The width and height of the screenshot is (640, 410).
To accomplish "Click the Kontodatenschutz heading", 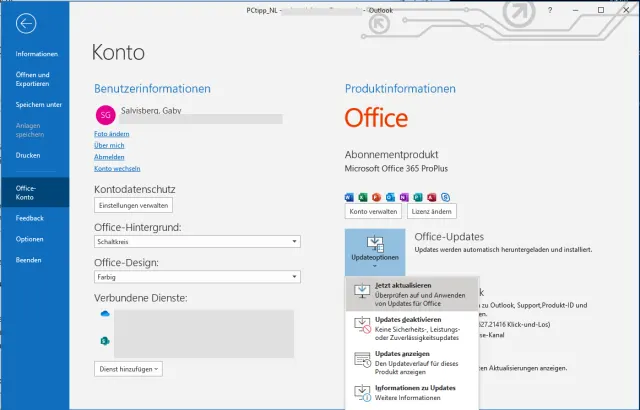I will 135,189.
